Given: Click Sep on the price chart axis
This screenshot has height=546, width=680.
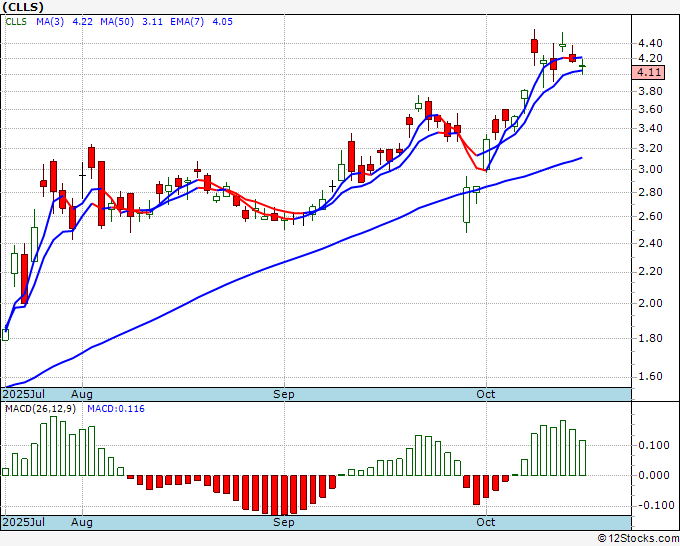Looking at the screenshot, I should point(284,394).
